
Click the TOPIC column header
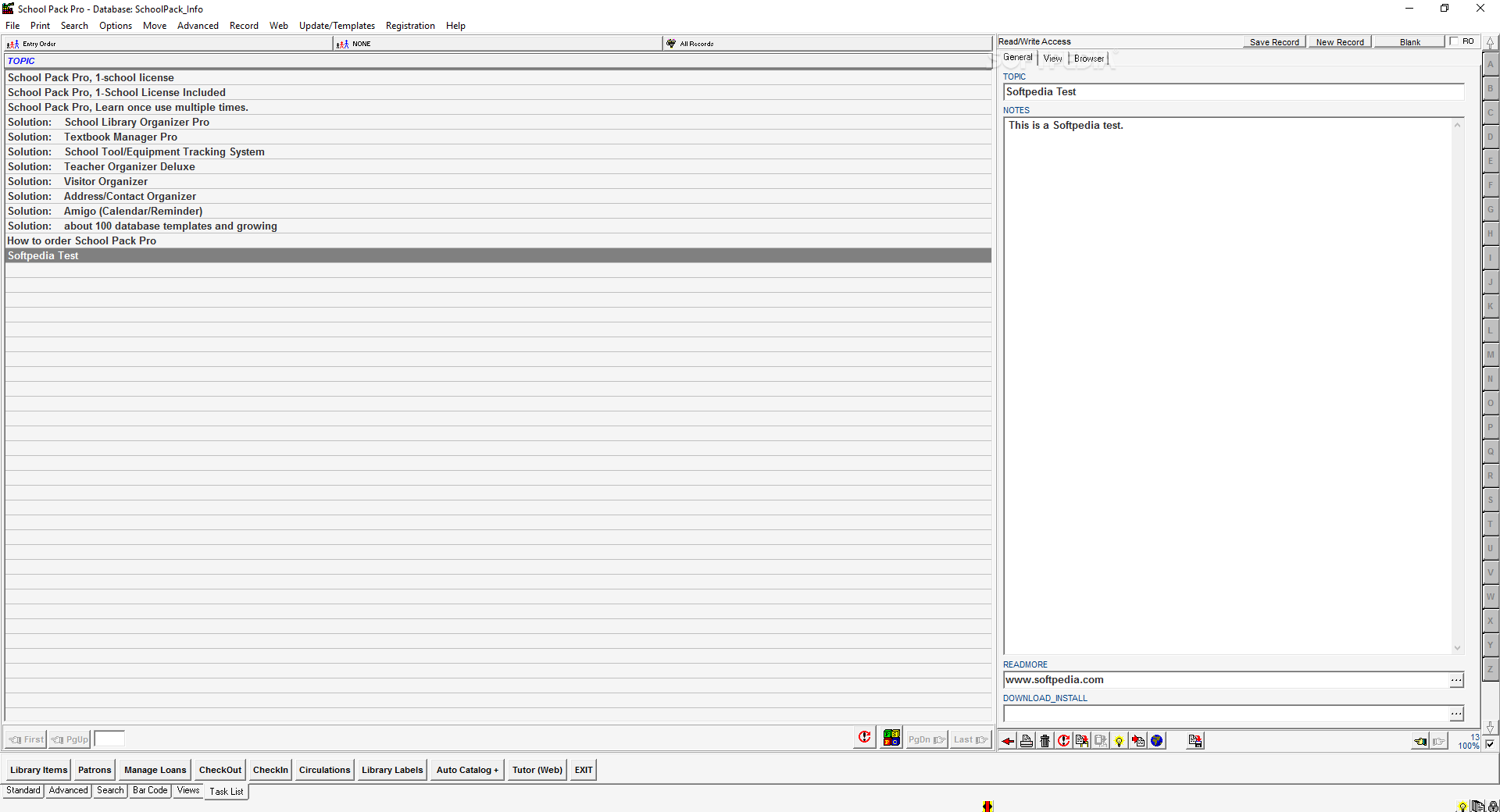498,61
